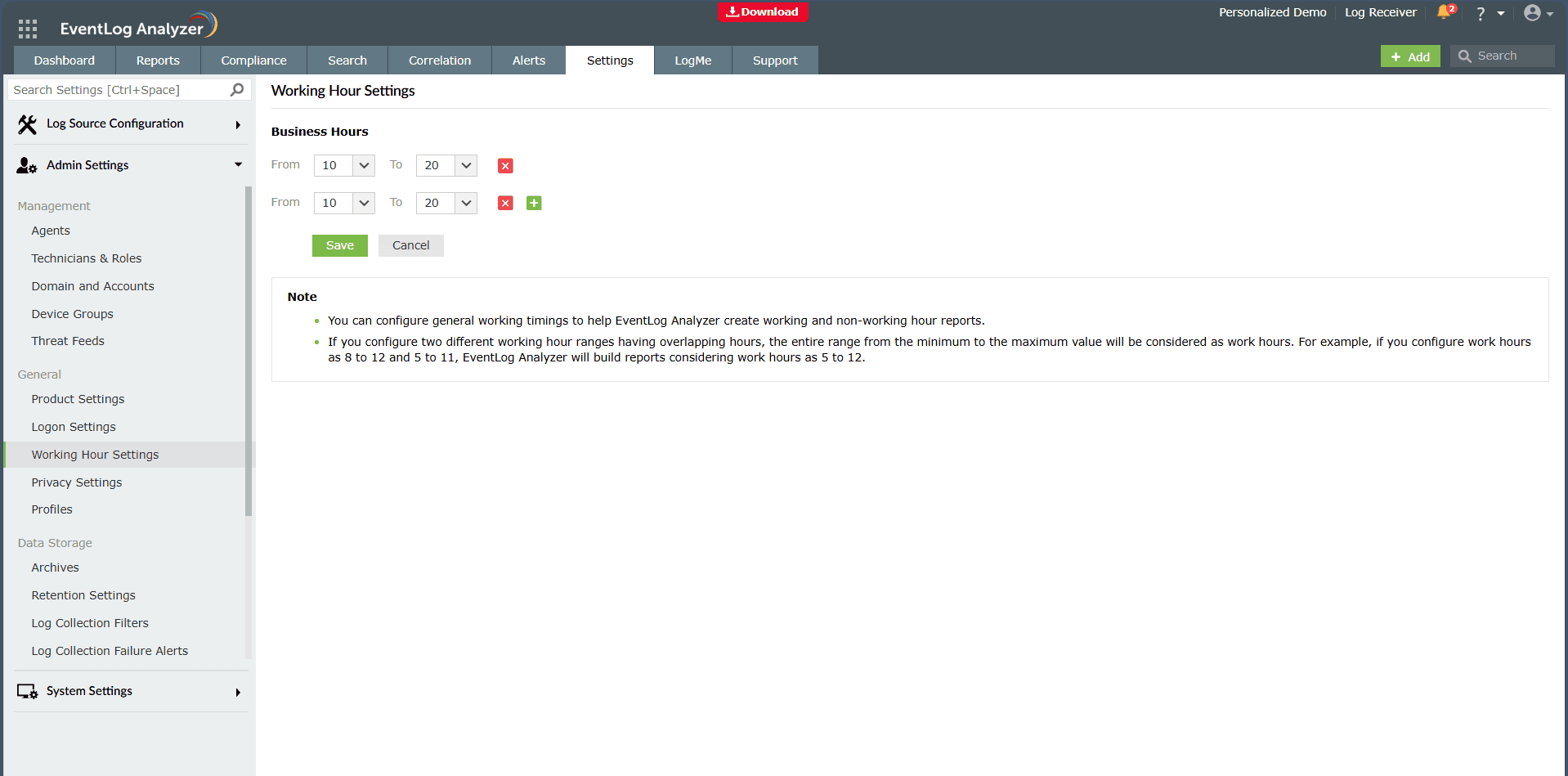Switch to the Correlation tab
This screenshot has height=776, width=1568.
(440, 61)
